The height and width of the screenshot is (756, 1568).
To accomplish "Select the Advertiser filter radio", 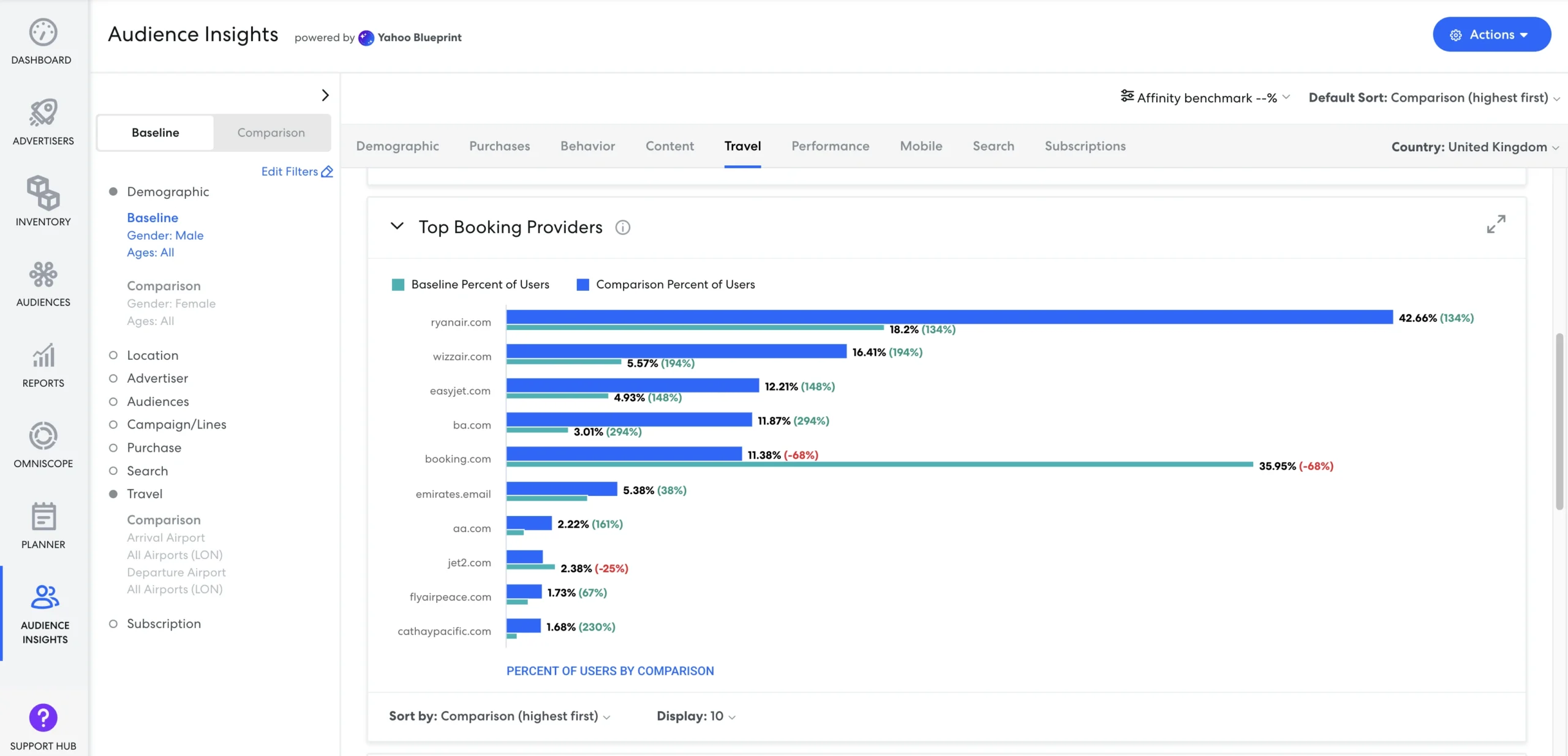I will (113, 378).
